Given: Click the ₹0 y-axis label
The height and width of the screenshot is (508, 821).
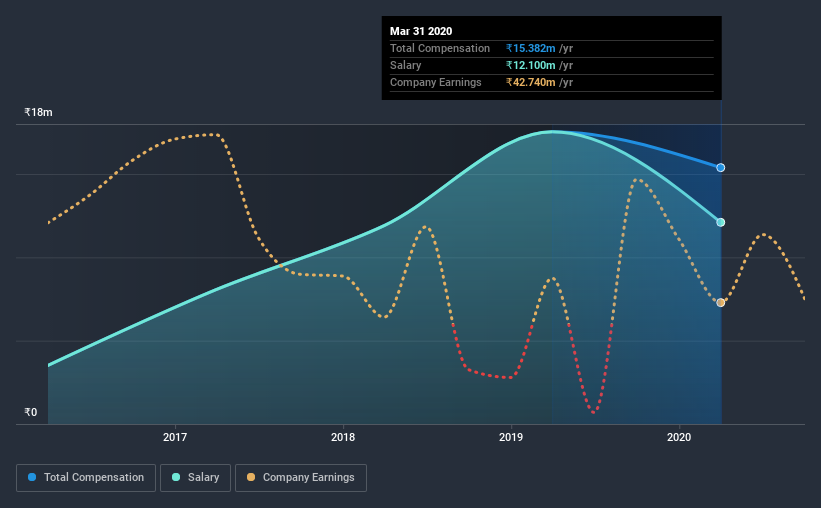Looking at the screenshot, I should [x=31, y=412].
